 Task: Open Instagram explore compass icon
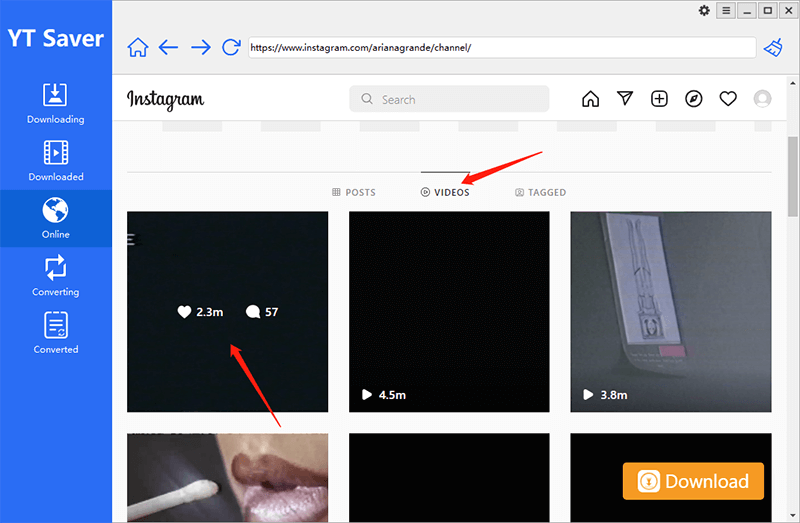[x=693, y=98]
